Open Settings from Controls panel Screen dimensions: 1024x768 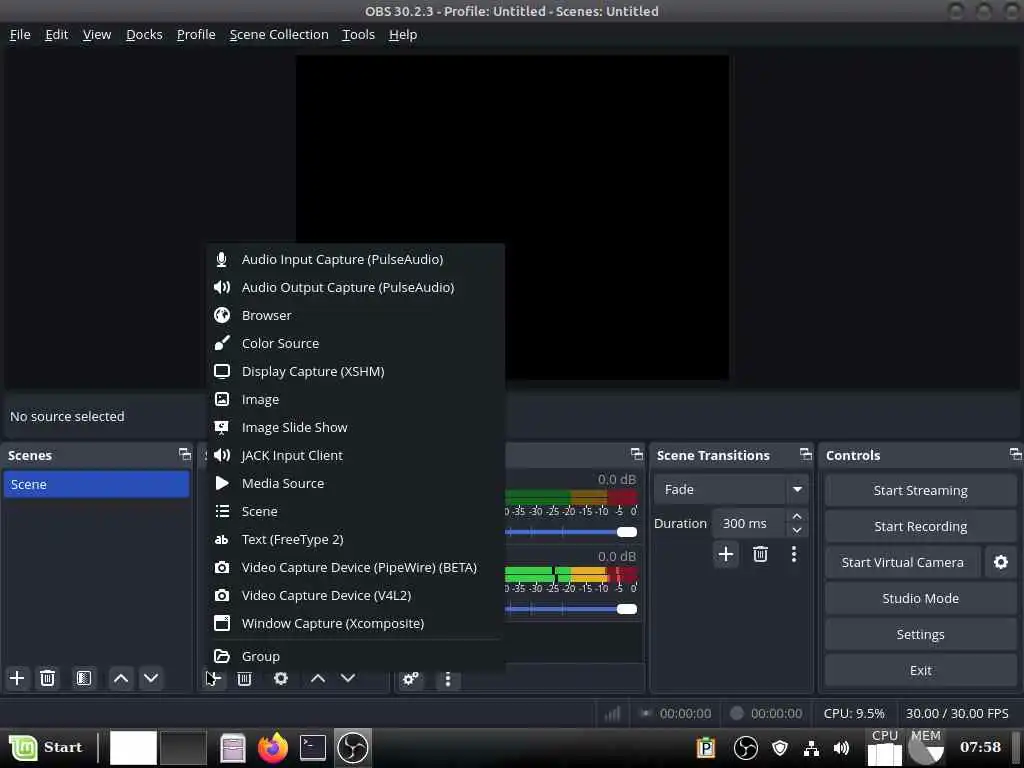920,634
